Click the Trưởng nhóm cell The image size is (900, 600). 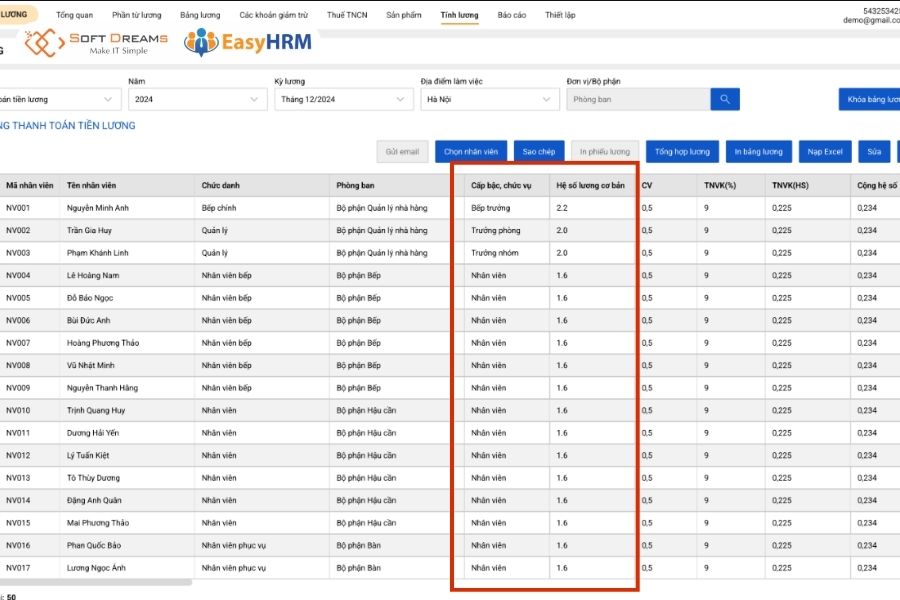[x=495, y=253]
